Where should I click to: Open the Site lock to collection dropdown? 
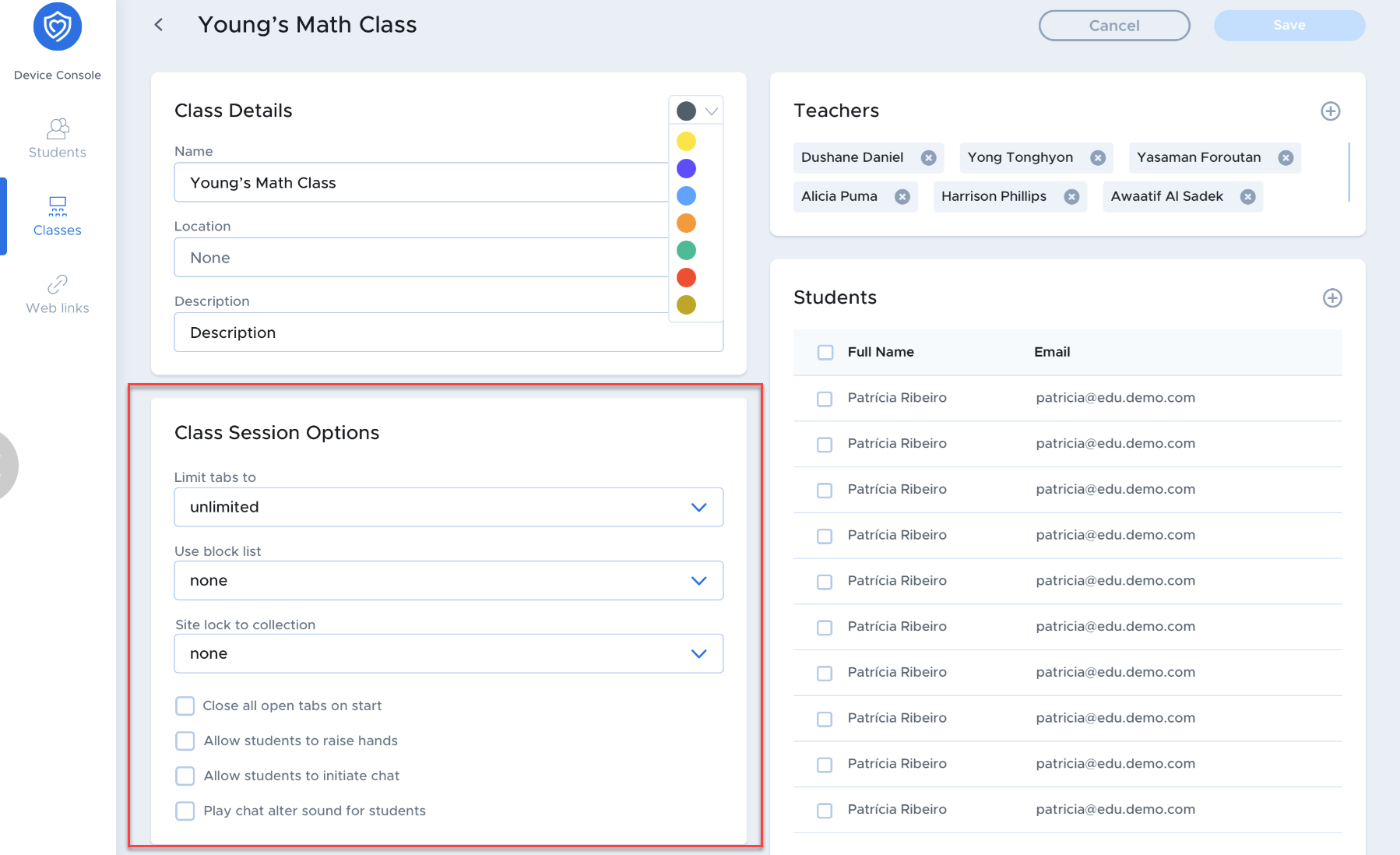(448, 653)
